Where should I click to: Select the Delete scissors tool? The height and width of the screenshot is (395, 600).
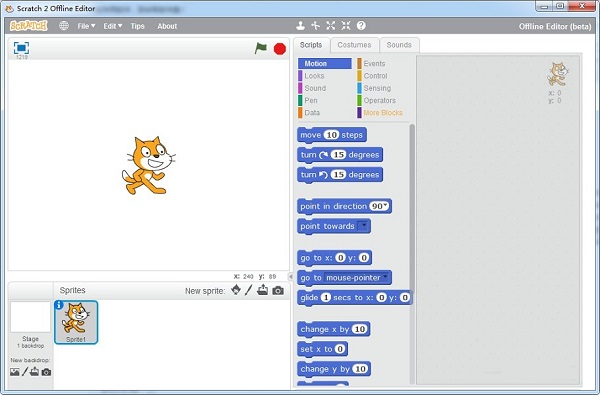pos(315,26)
